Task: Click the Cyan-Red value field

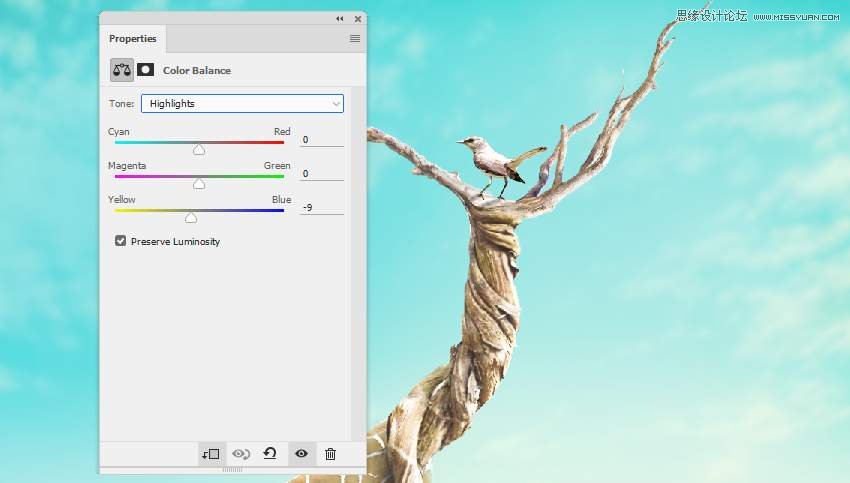Action: point(321,140)
